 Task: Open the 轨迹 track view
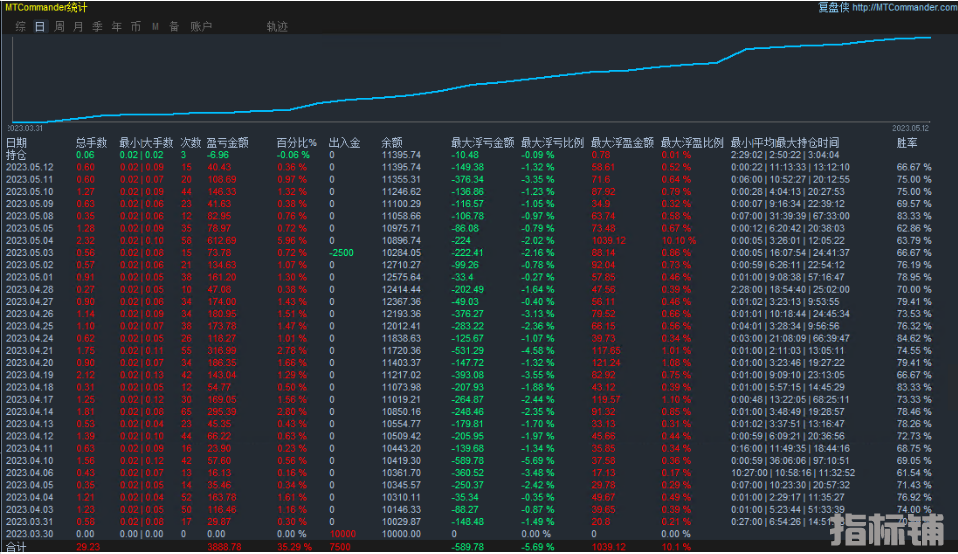277,26
